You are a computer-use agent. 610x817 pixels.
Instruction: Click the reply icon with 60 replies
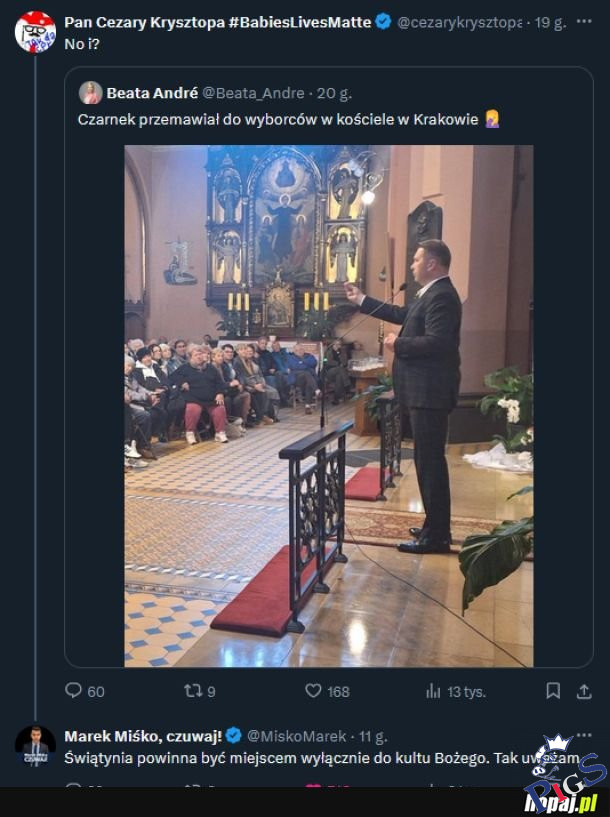[x=73, y=690]
